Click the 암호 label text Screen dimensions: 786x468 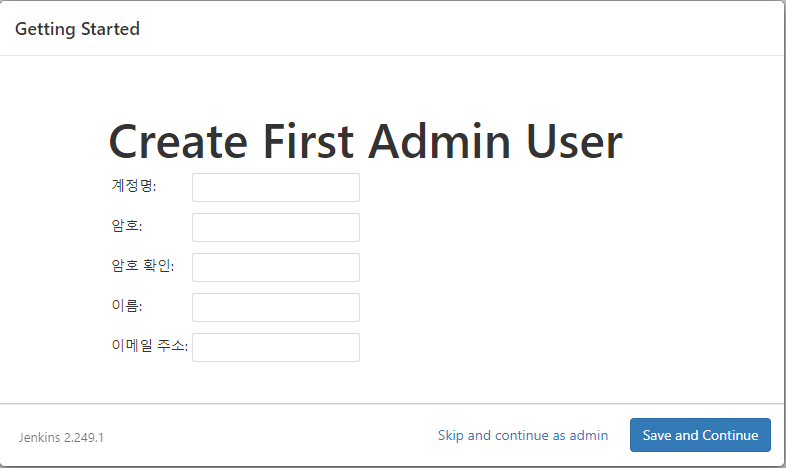(x=126, y=225)
